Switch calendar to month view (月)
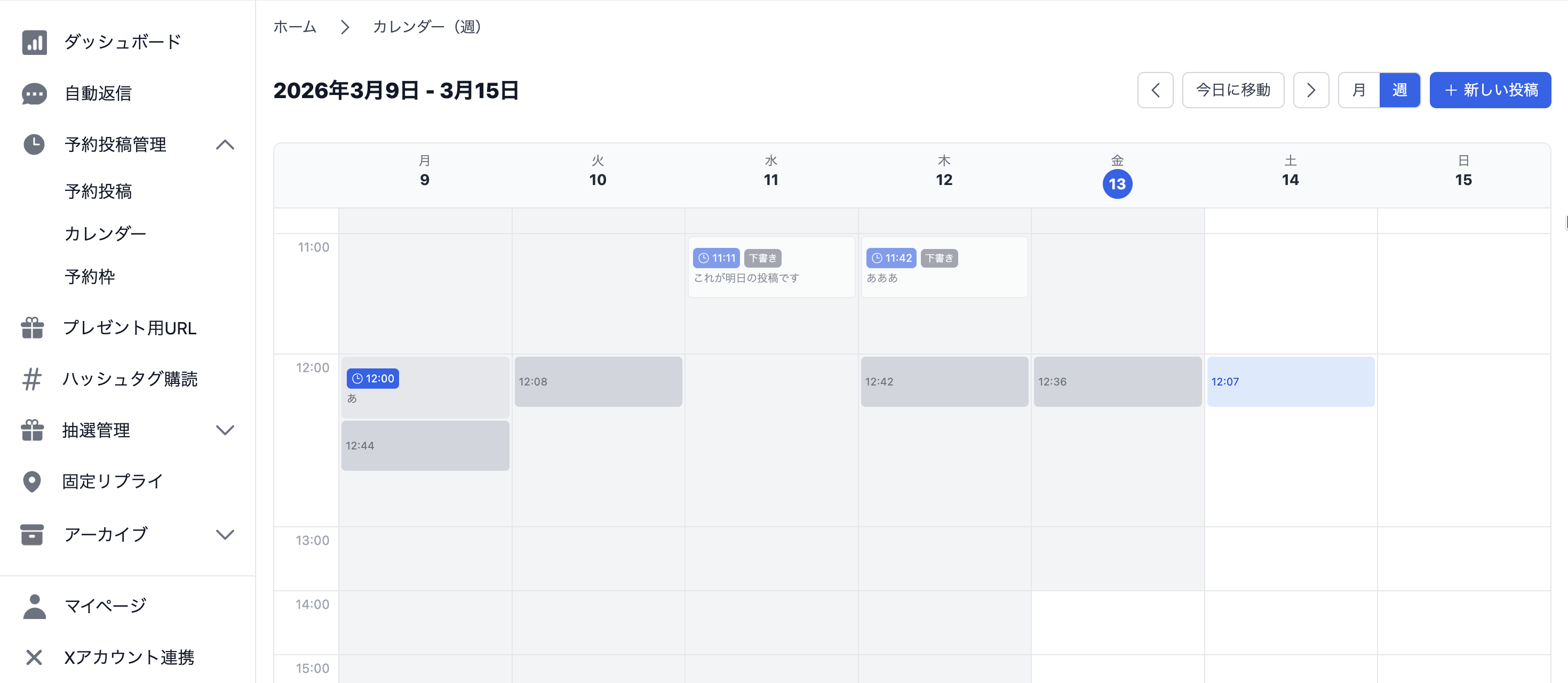 (1359, 90)
